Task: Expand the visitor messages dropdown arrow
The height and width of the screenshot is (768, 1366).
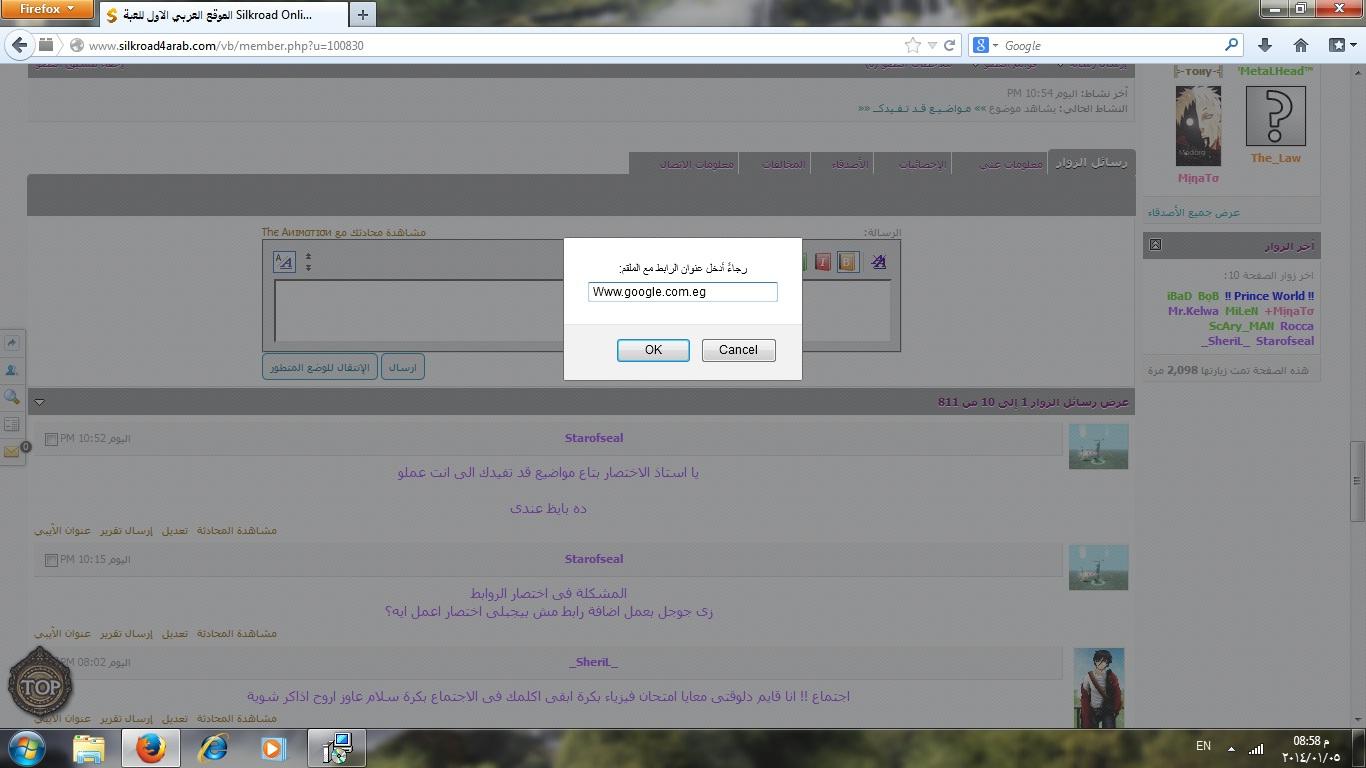Action: coord(39,402)
